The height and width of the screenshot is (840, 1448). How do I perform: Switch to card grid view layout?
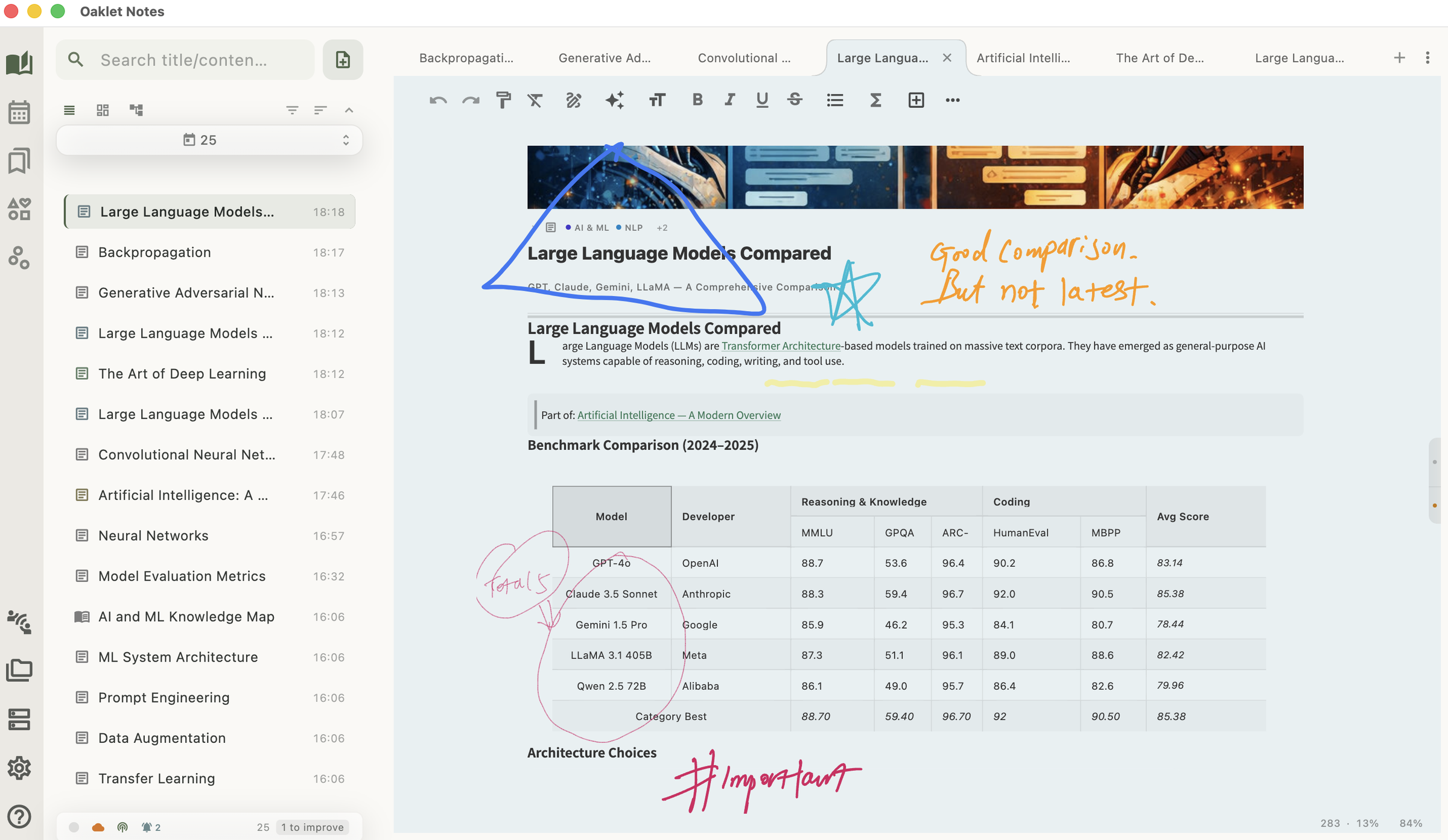(x=103, y=110)
